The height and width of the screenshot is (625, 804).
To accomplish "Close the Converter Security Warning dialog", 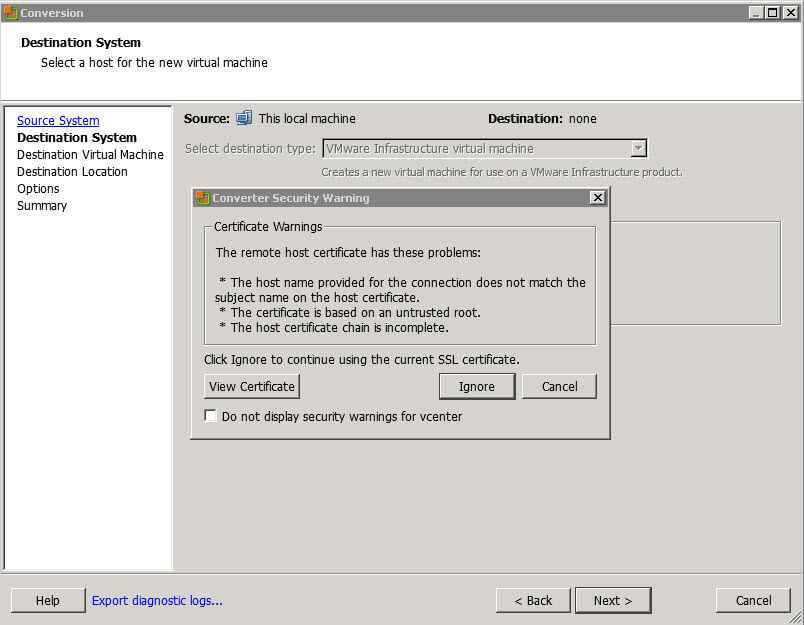I will point(597,198).
